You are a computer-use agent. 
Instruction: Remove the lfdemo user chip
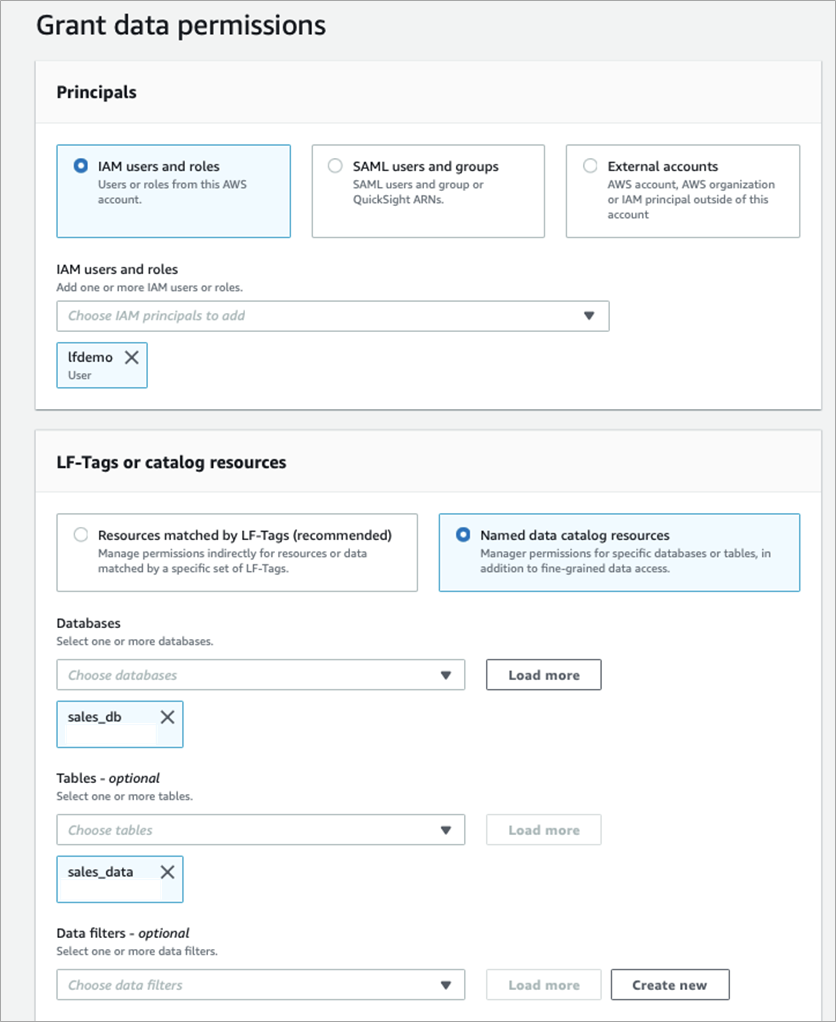[x=132, y=357]
